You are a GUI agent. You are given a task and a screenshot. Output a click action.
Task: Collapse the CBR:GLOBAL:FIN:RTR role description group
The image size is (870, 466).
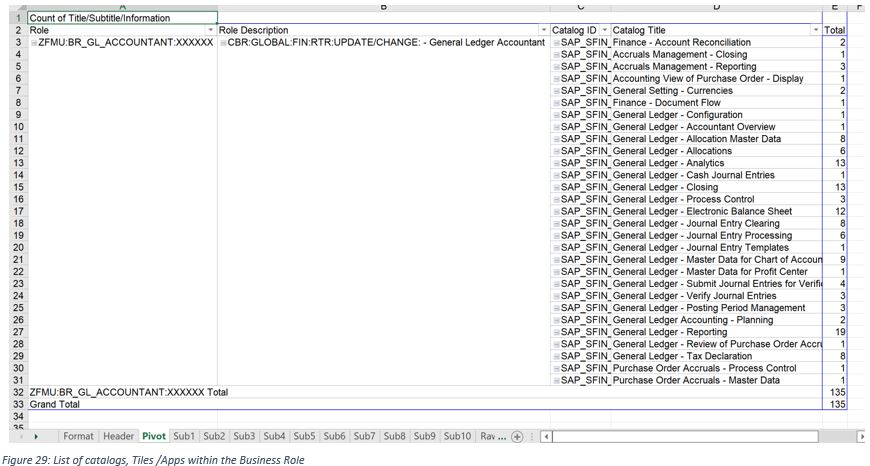pos(223,43)
